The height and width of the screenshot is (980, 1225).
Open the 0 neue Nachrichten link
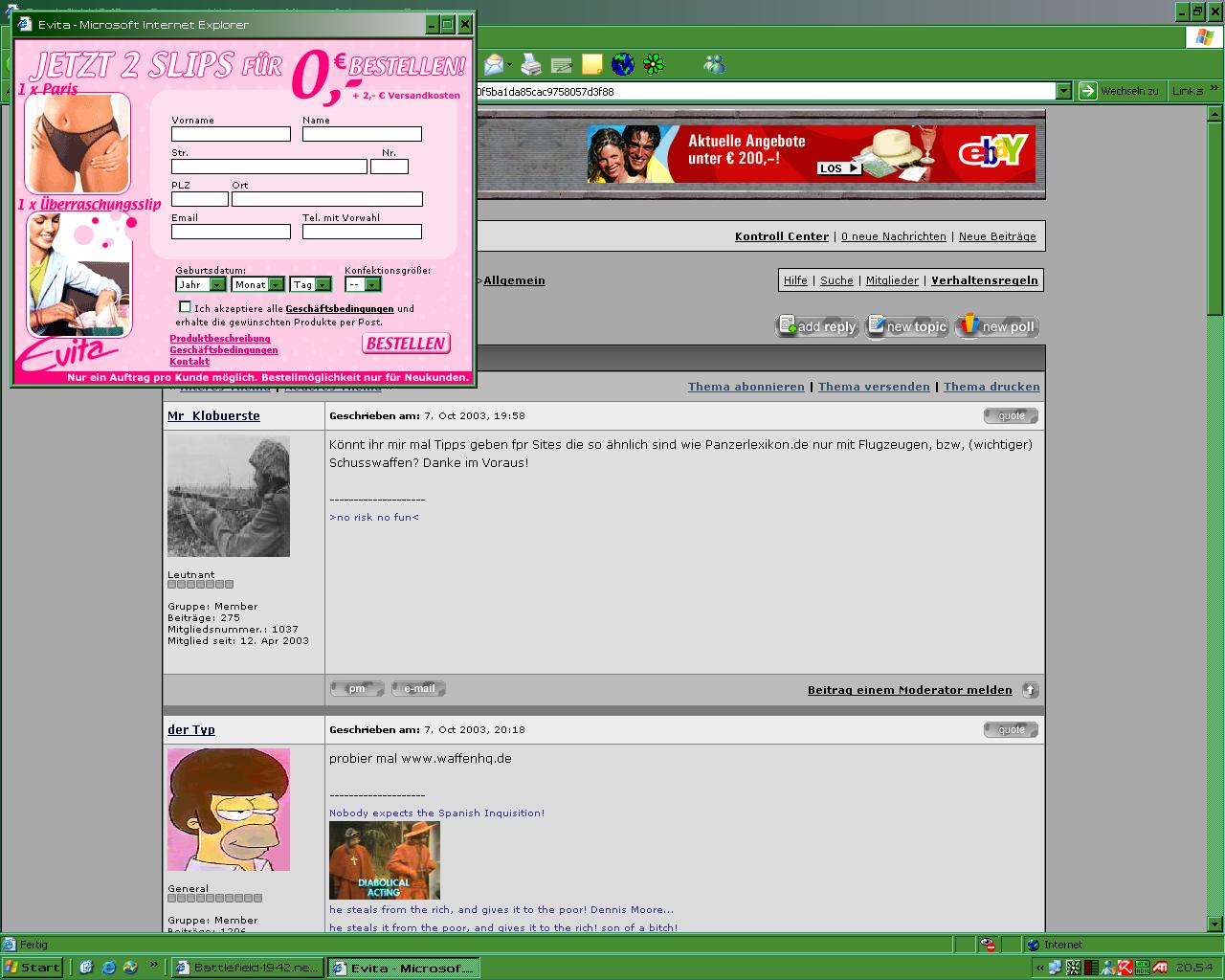point(894,236)
